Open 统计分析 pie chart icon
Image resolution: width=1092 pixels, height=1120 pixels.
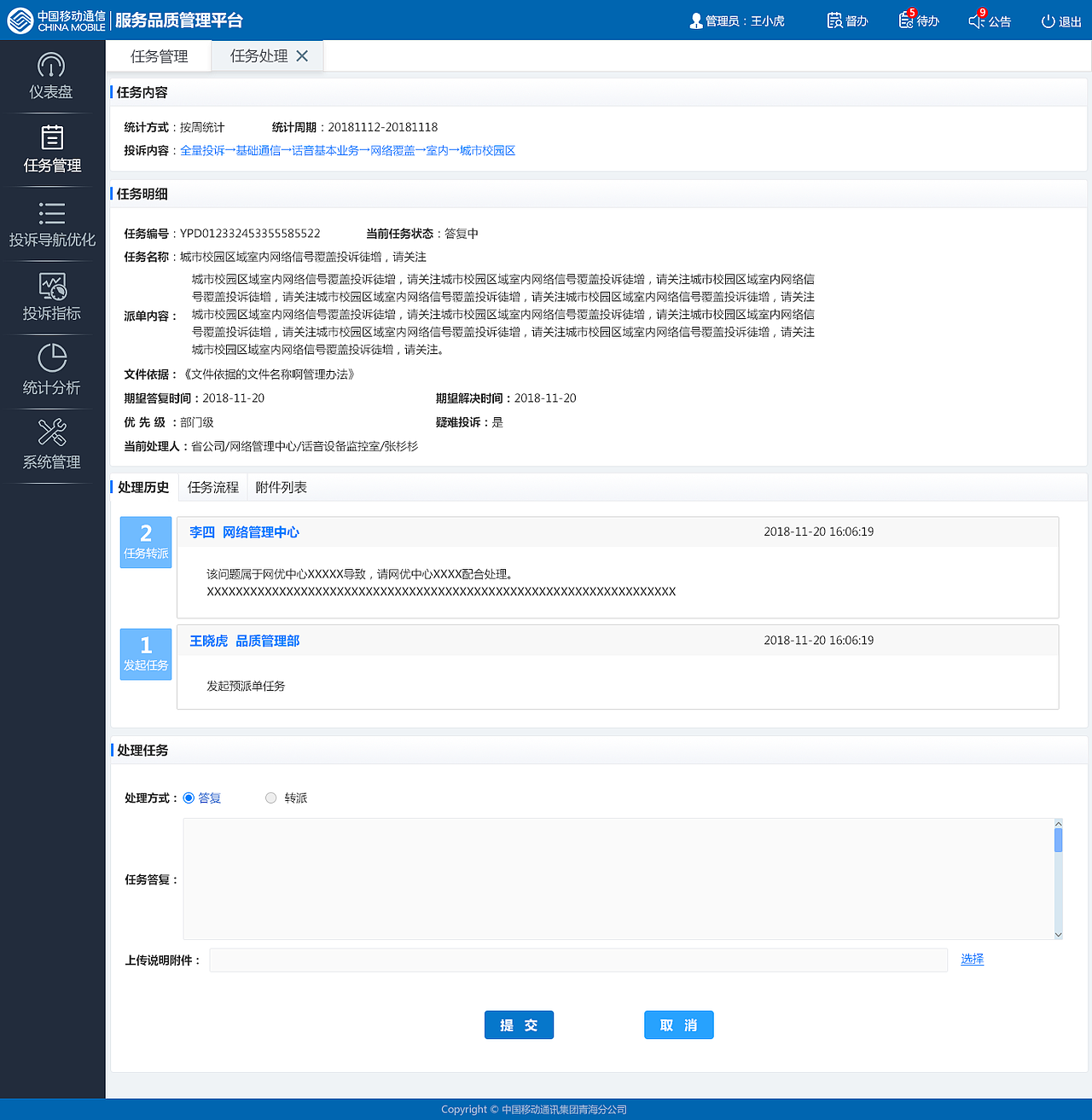pyautogui.click(x=52, y=357)
